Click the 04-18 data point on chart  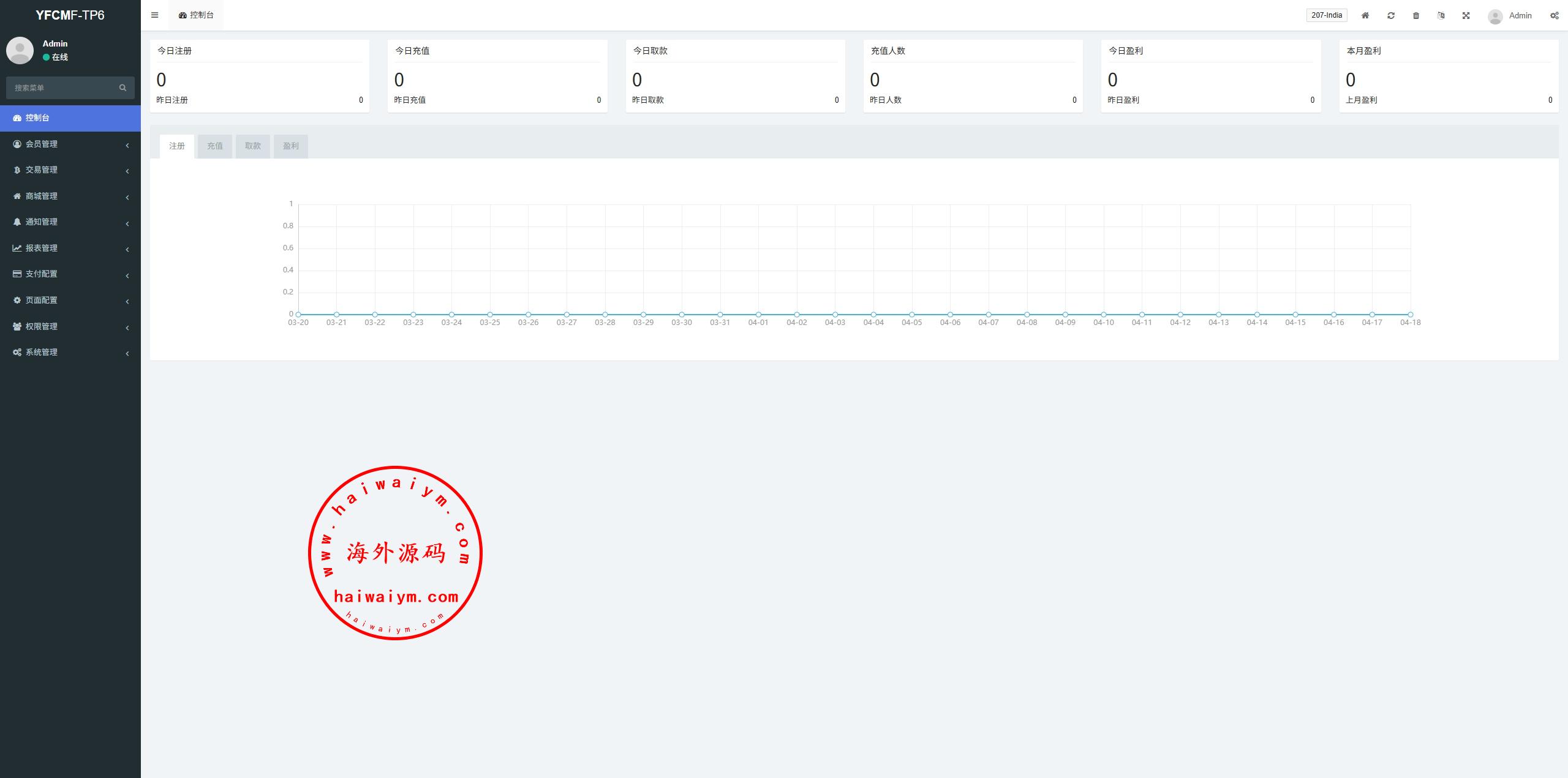click(x=1410, y=314)
